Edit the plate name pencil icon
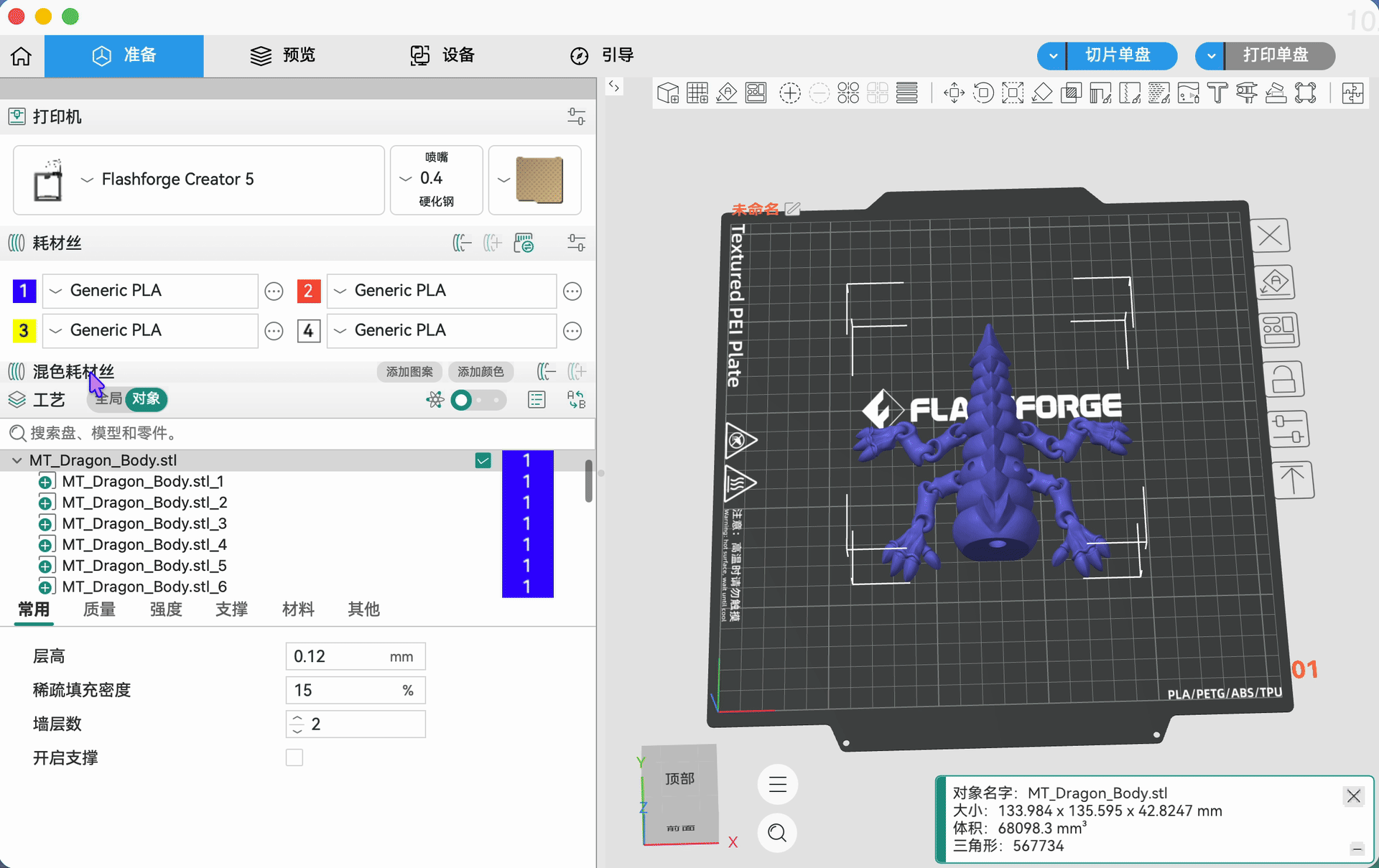This screenshot has height=868, width=1379. (793, 209)
